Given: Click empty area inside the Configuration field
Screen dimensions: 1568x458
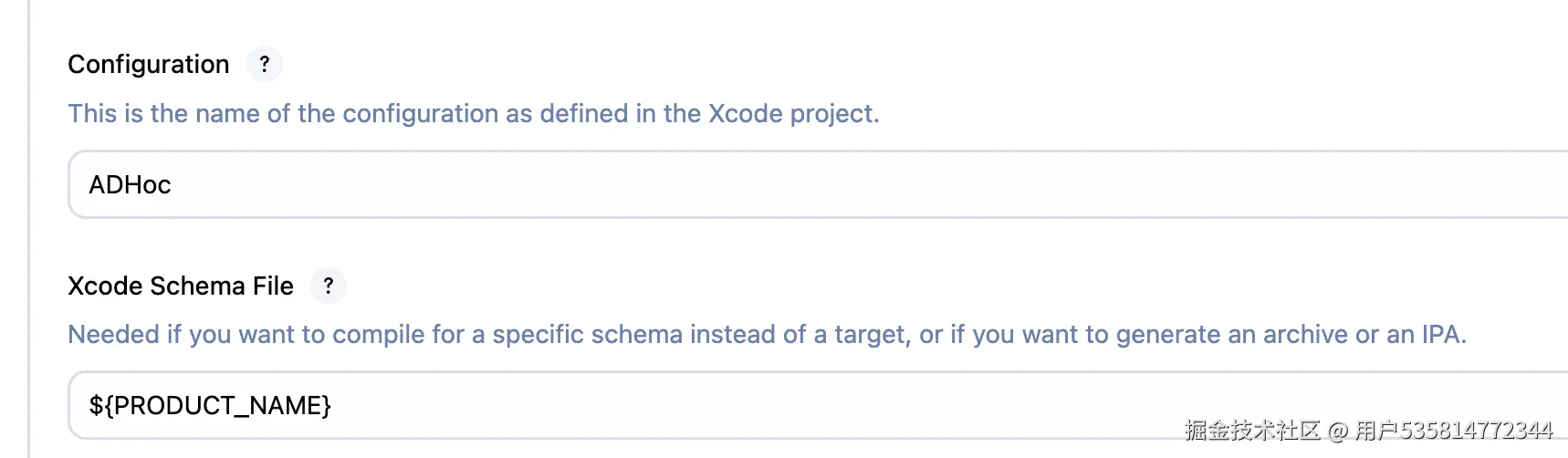Looking at the screenshot, I should coord(913,184).
